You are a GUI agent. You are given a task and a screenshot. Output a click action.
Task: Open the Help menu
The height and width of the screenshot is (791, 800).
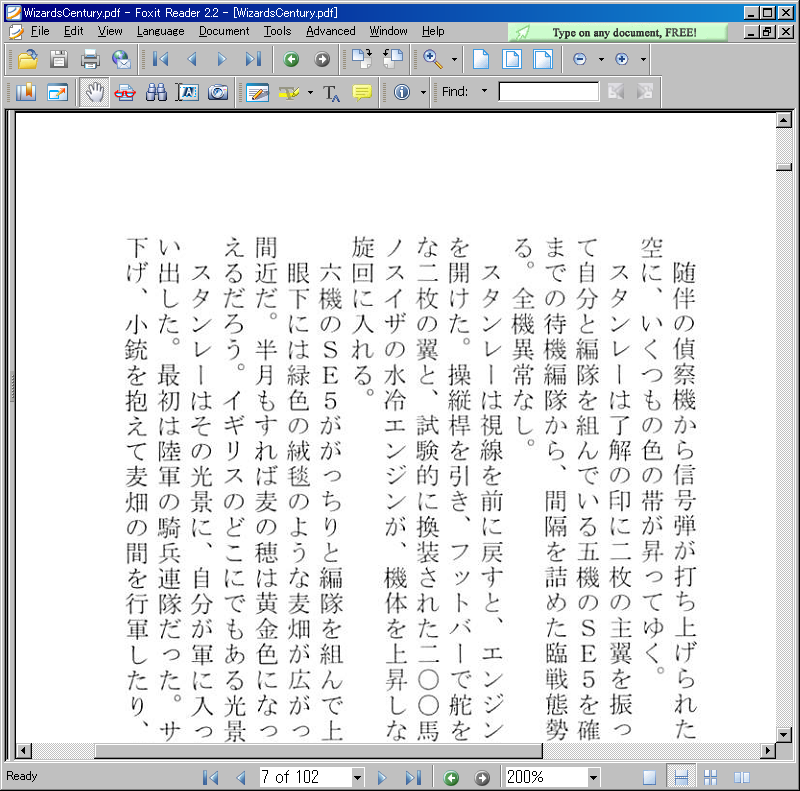pyautogui.click(x=433, y=31)
